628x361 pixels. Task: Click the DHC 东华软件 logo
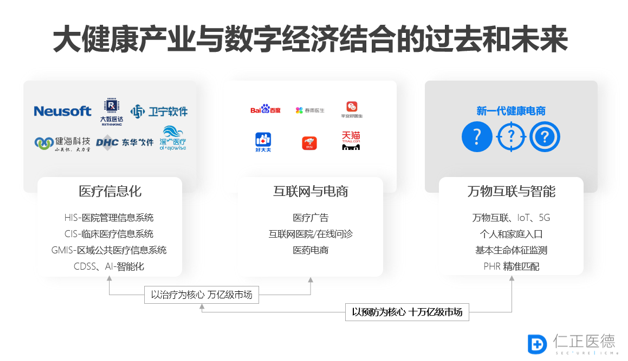click(x=125, y=143)
